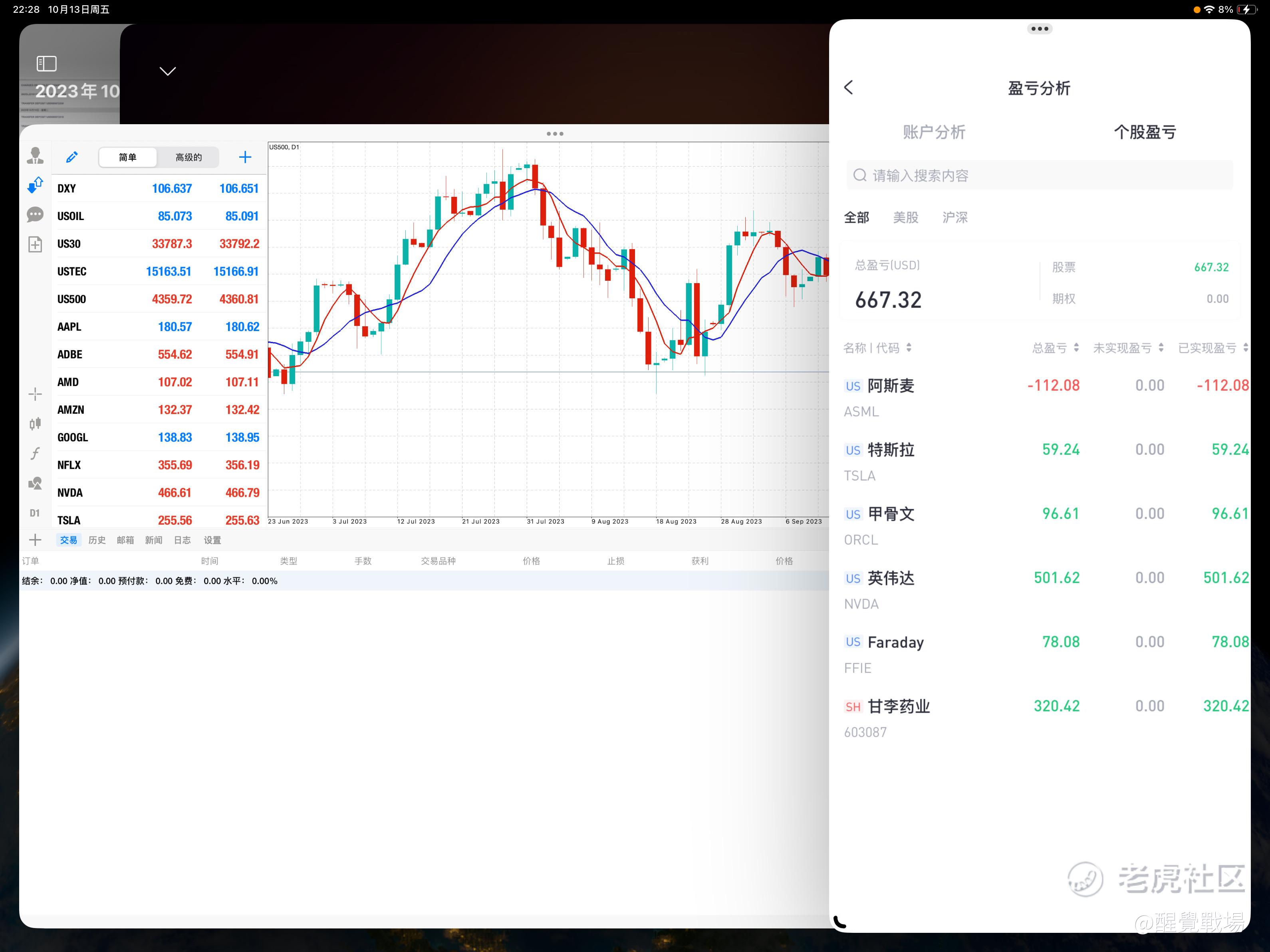Select the USOIL quote row
1270x952 pixels.
pos(159,216)
